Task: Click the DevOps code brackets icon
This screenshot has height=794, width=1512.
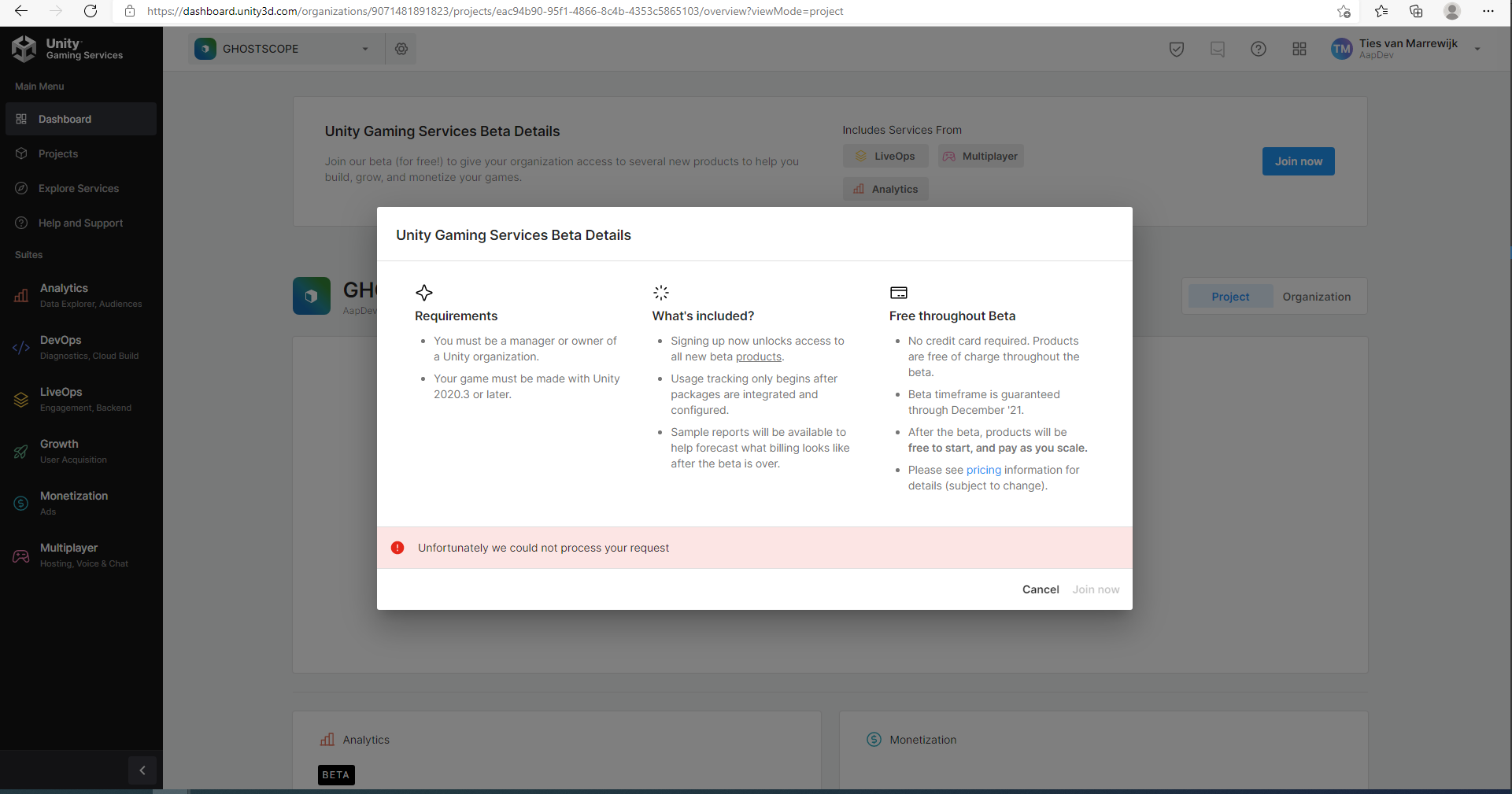Action: [x=21, y=347]
